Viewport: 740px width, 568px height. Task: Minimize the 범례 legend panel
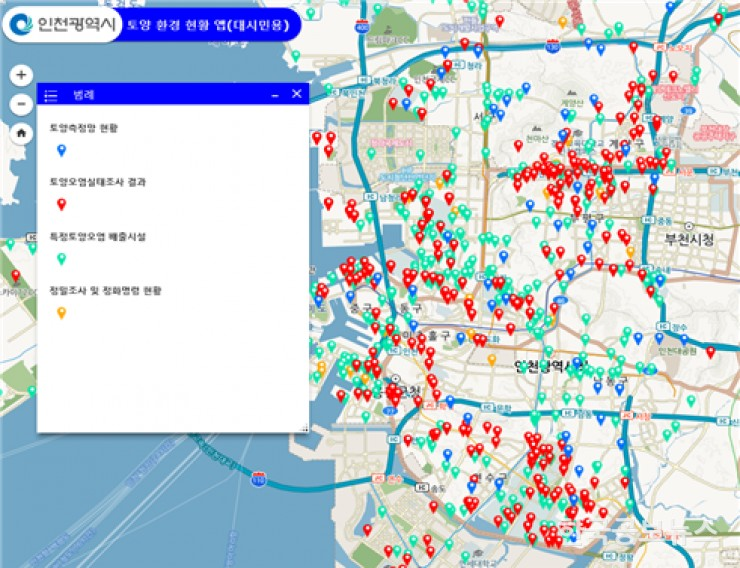(x=275, y=95)
